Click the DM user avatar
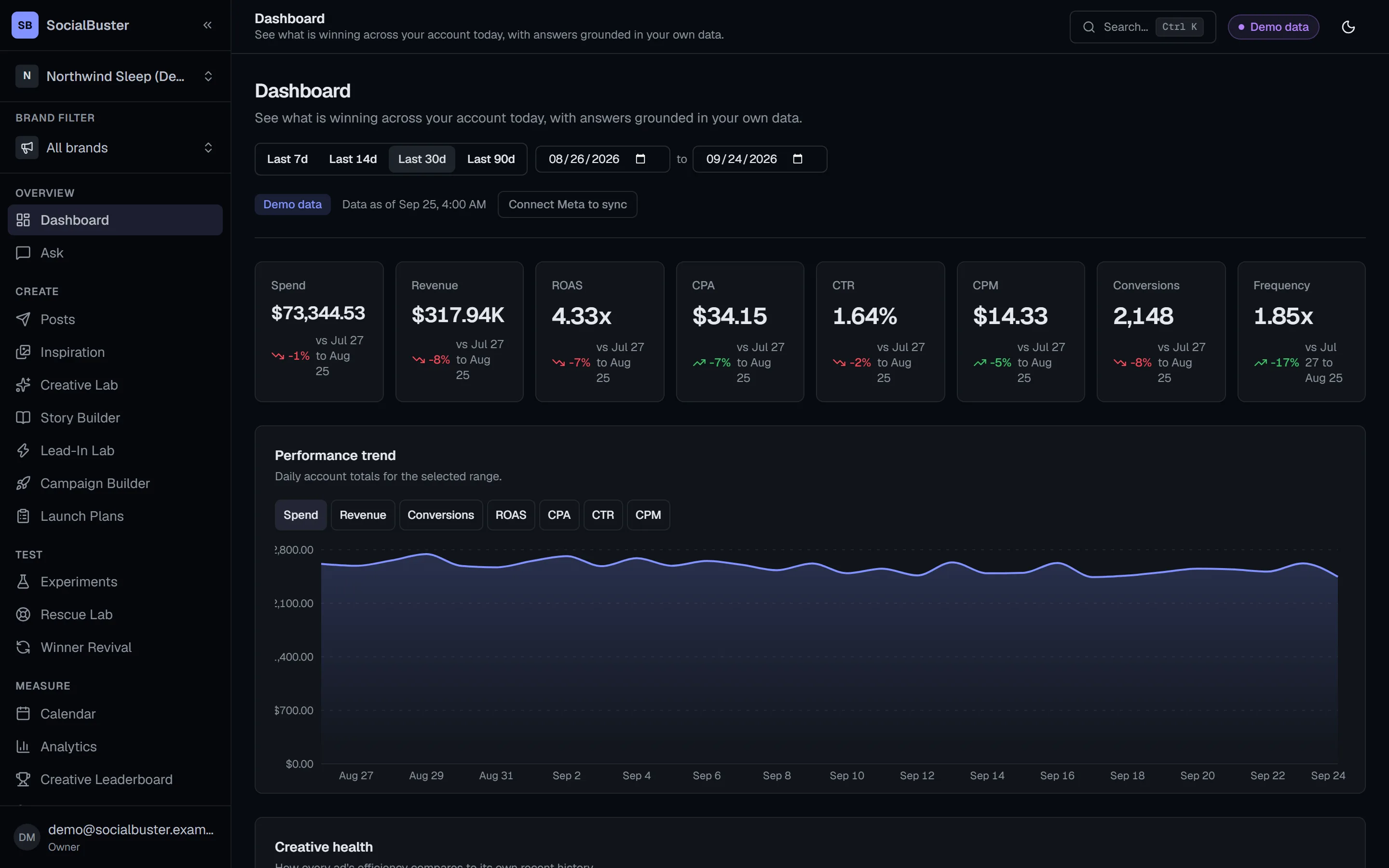This screenshot has width=1389, height=868. tap(27, 837)
